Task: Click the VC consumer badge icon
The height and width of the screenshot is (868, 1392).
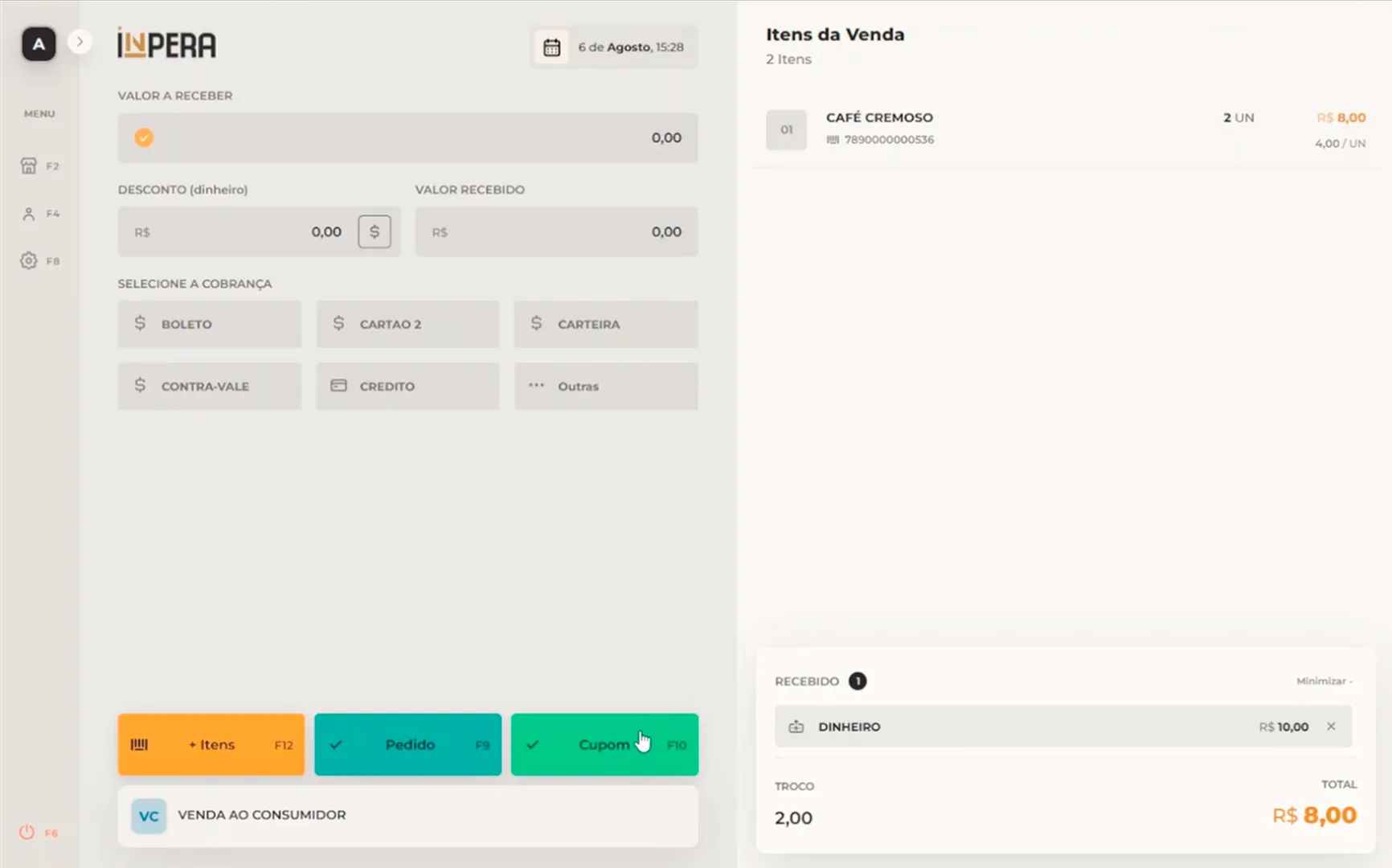Action: [149, 816]
